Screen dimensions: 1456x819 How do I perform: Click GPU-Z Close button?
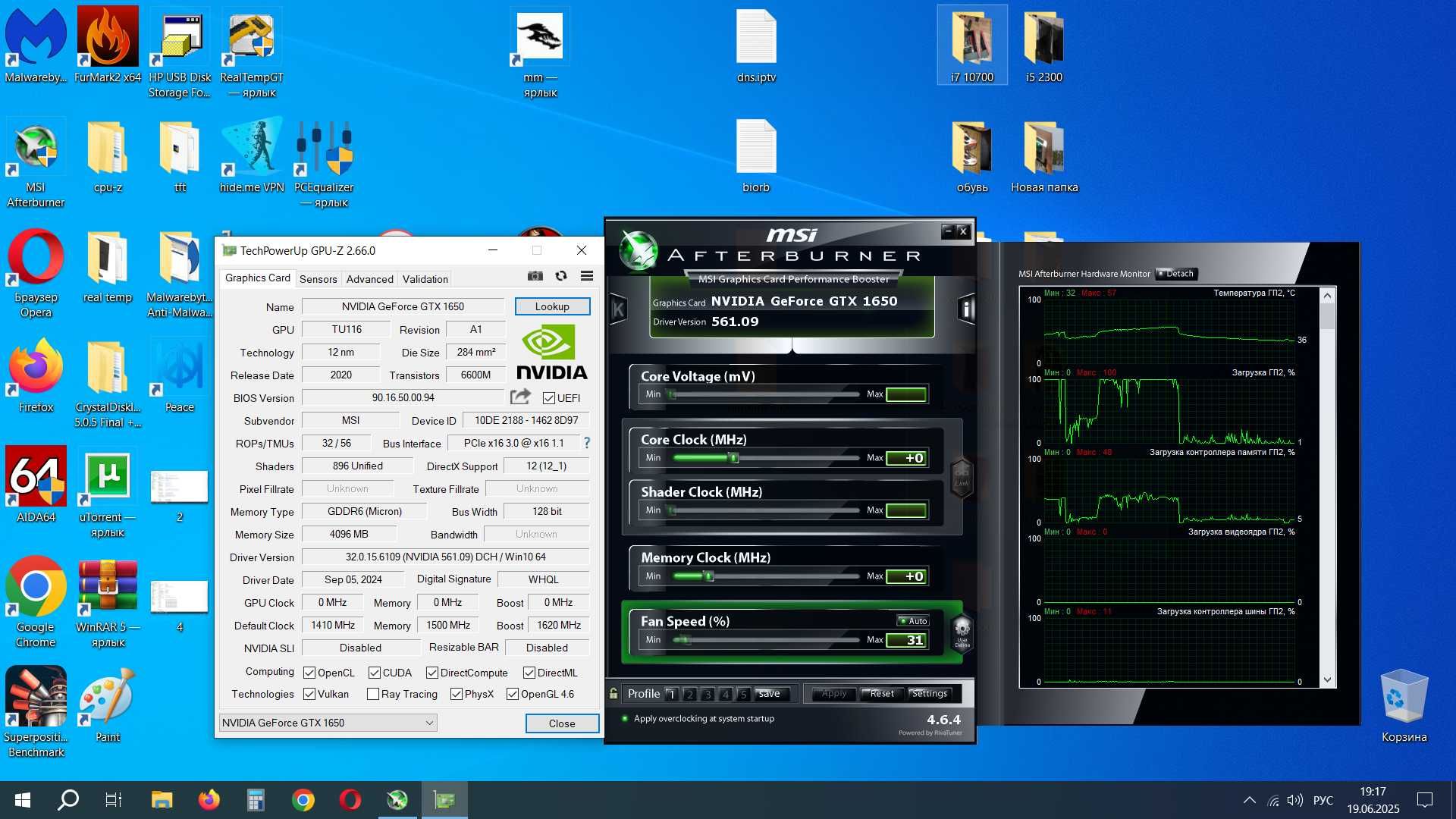click(x=562, y=723)
